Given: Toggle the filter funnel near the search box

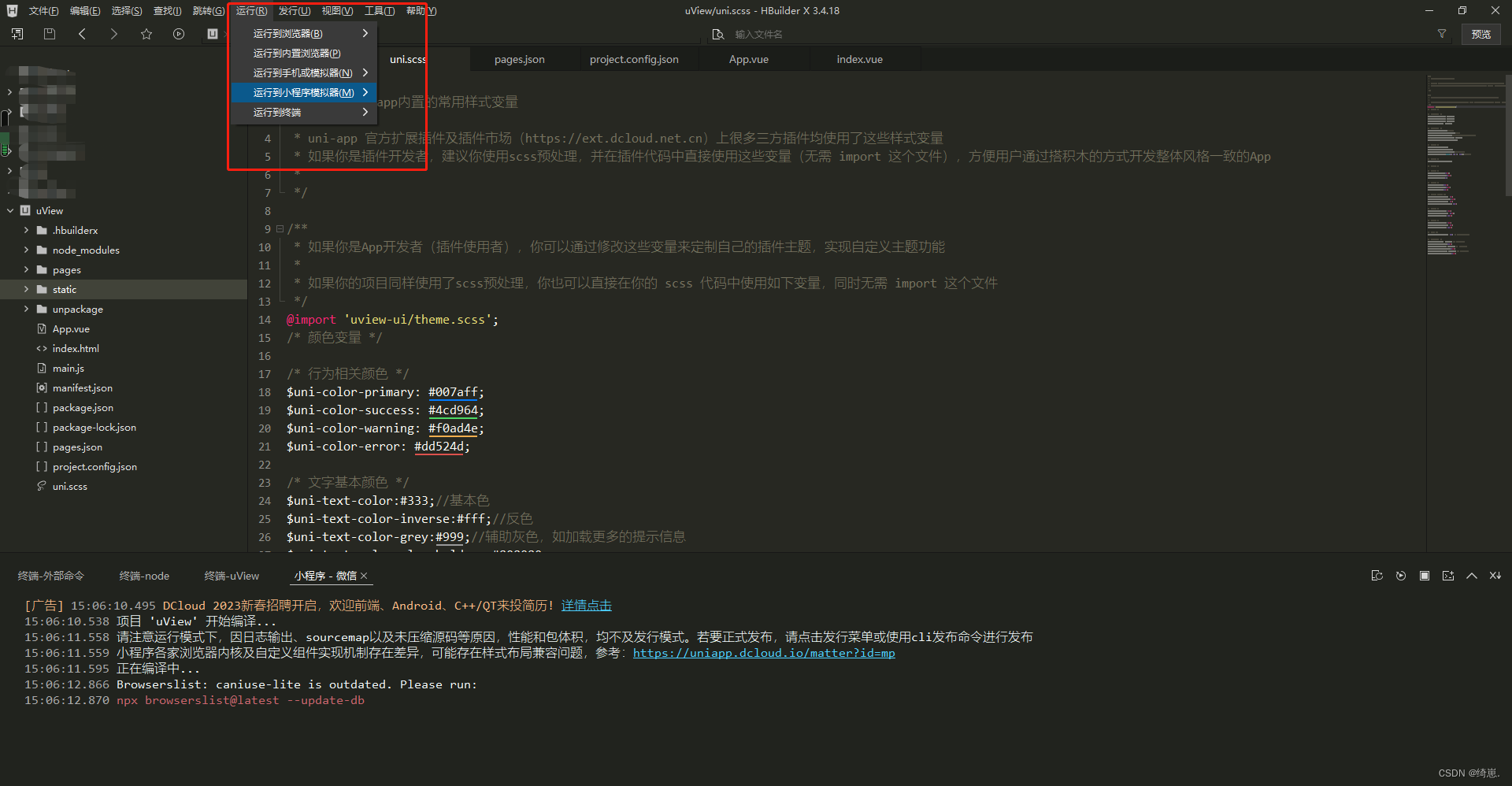Looking at the screenshot, I should click(x=1442, y=34).
